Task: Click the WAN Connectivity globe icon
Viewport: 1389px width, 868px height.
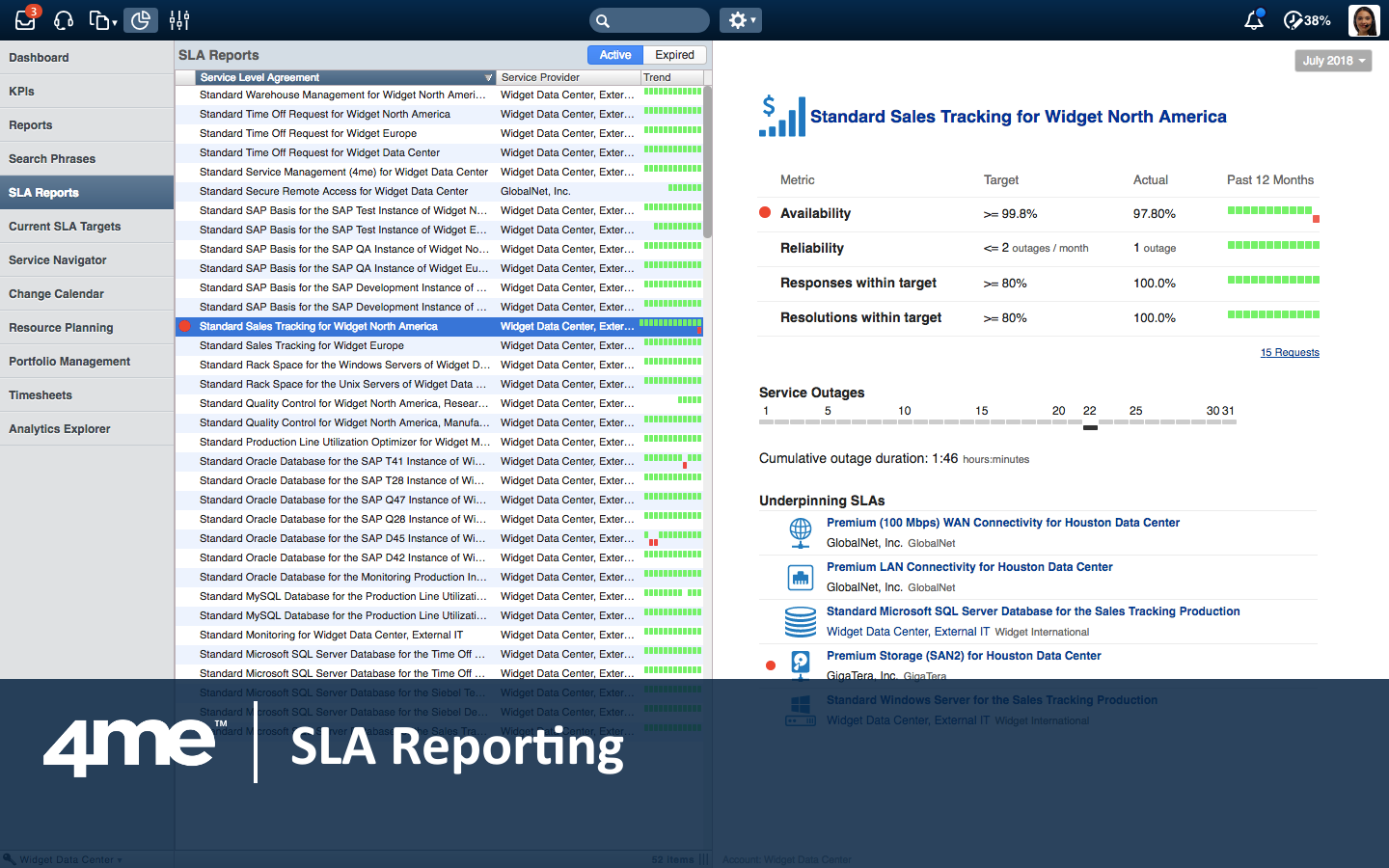Action: (x=800, y=532)
